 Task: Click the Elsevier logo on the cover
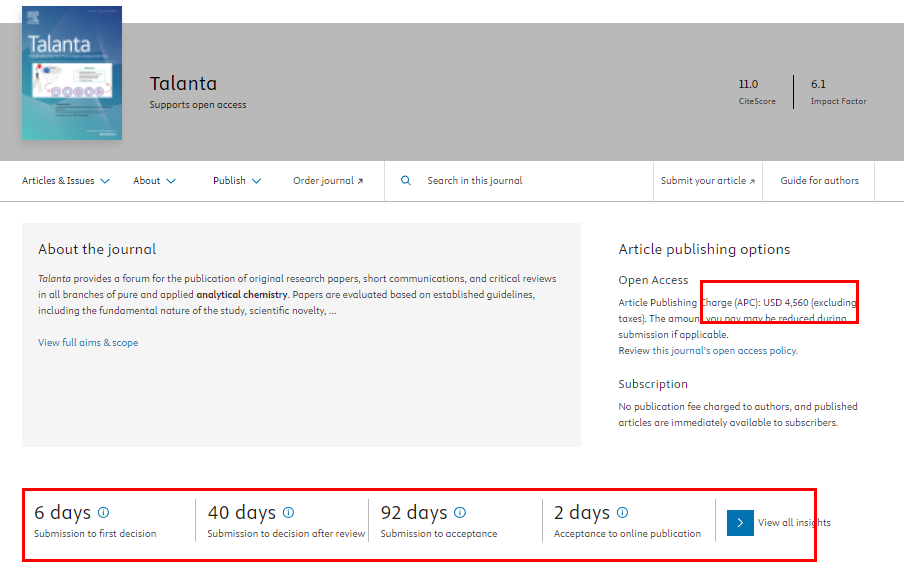coord(31,16)
